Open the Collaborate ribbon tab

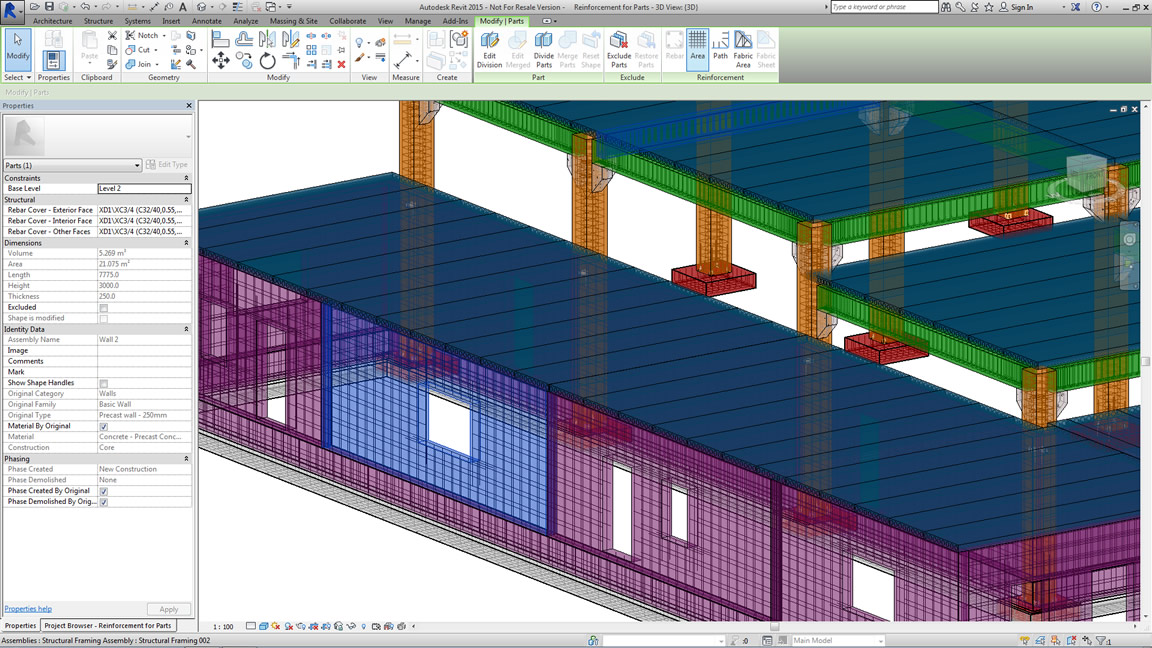(x=348, y=21)
